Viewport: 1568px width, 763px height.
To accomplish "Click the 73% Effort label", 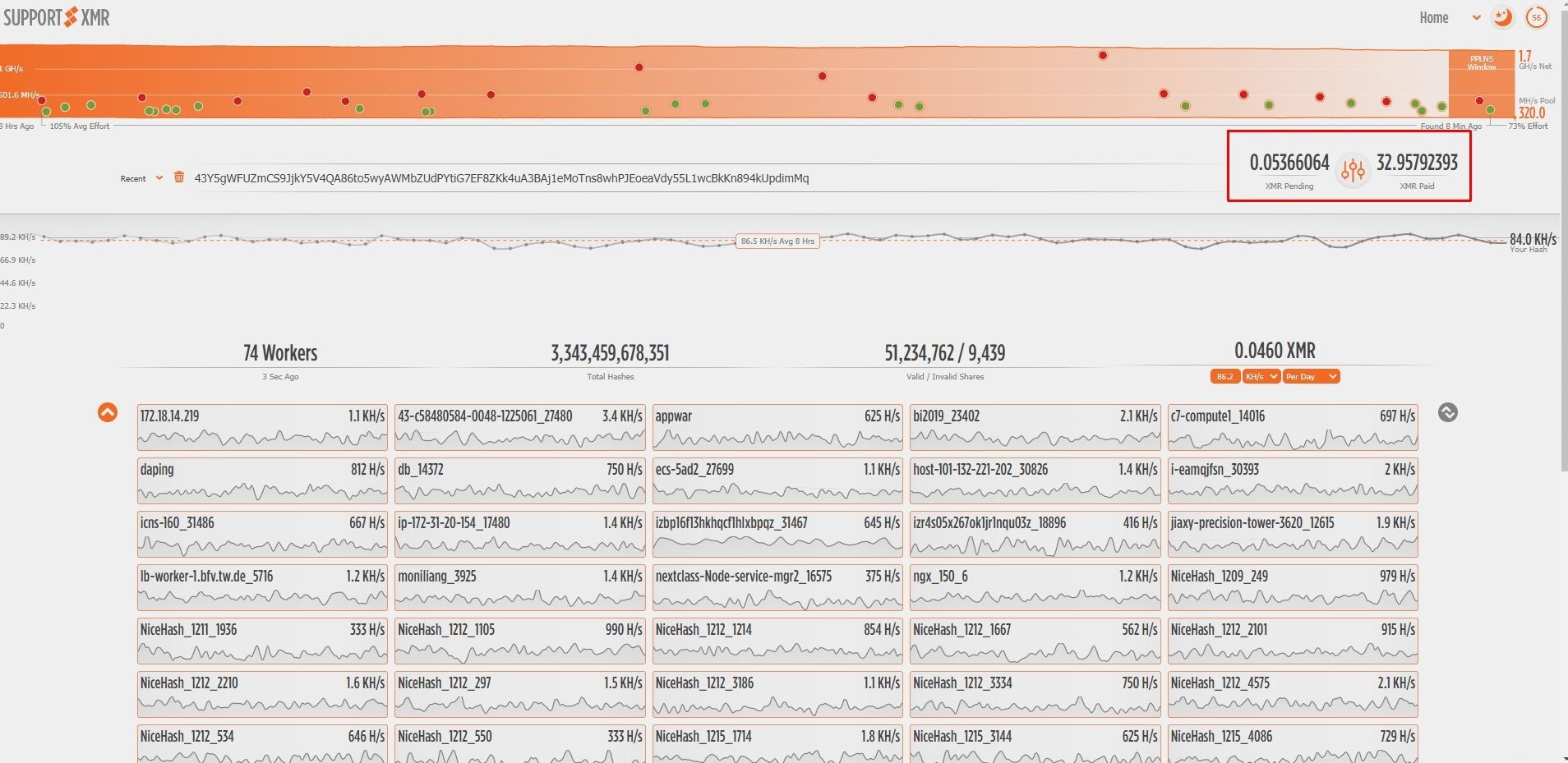I will (1528, 126).
